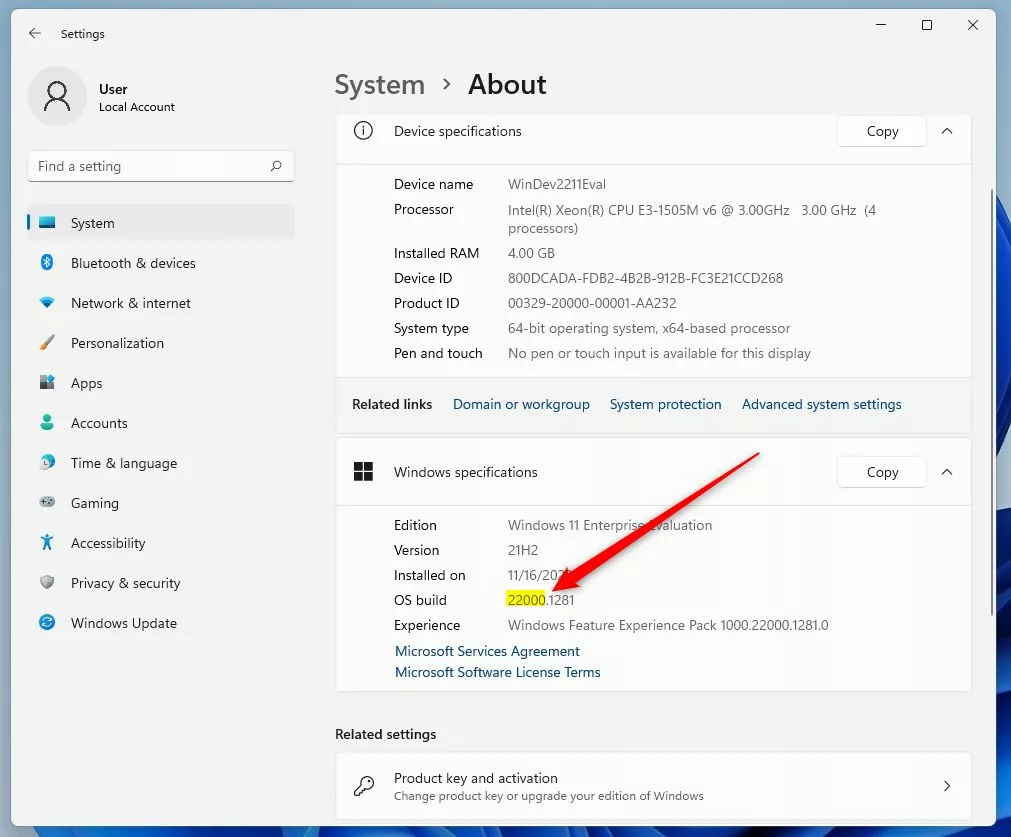Open Accounts settings page
Screen dimensions: 1011x837
161,423
